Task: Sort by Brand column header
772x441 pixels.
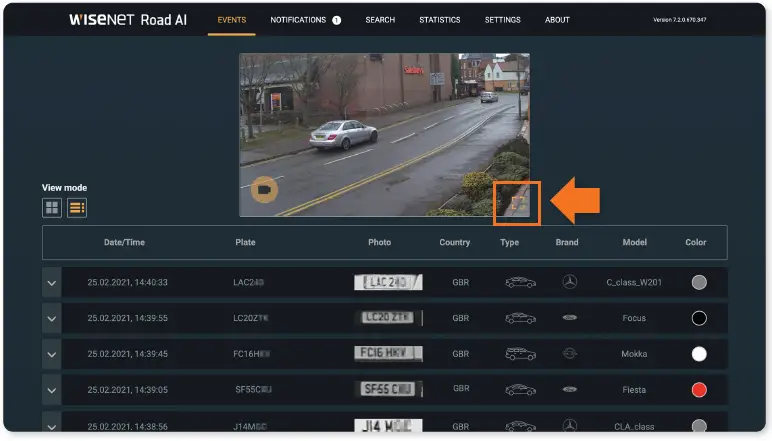Action: [x=567, y=242]
